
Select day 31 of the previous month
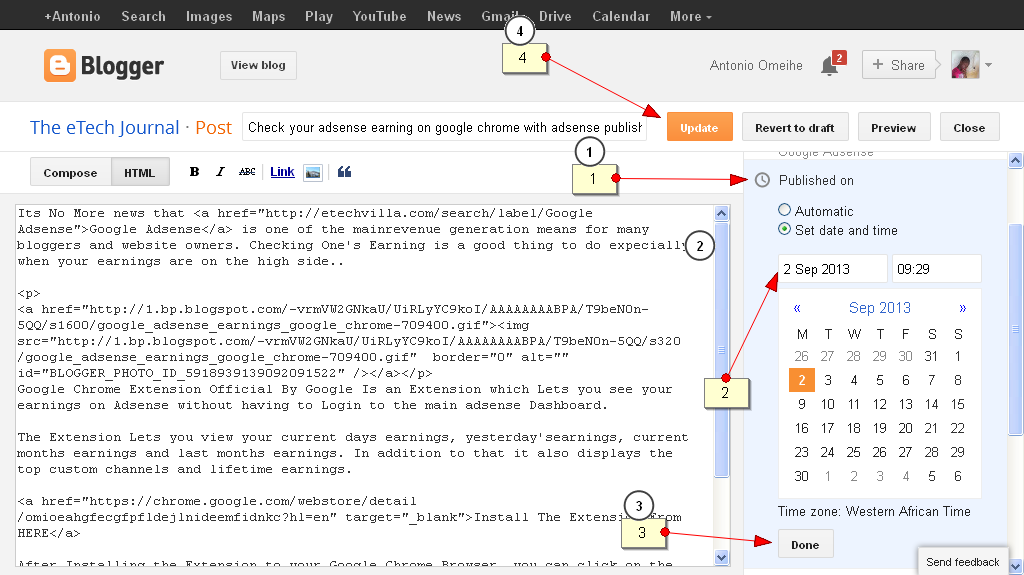click(x=931, y=356)
